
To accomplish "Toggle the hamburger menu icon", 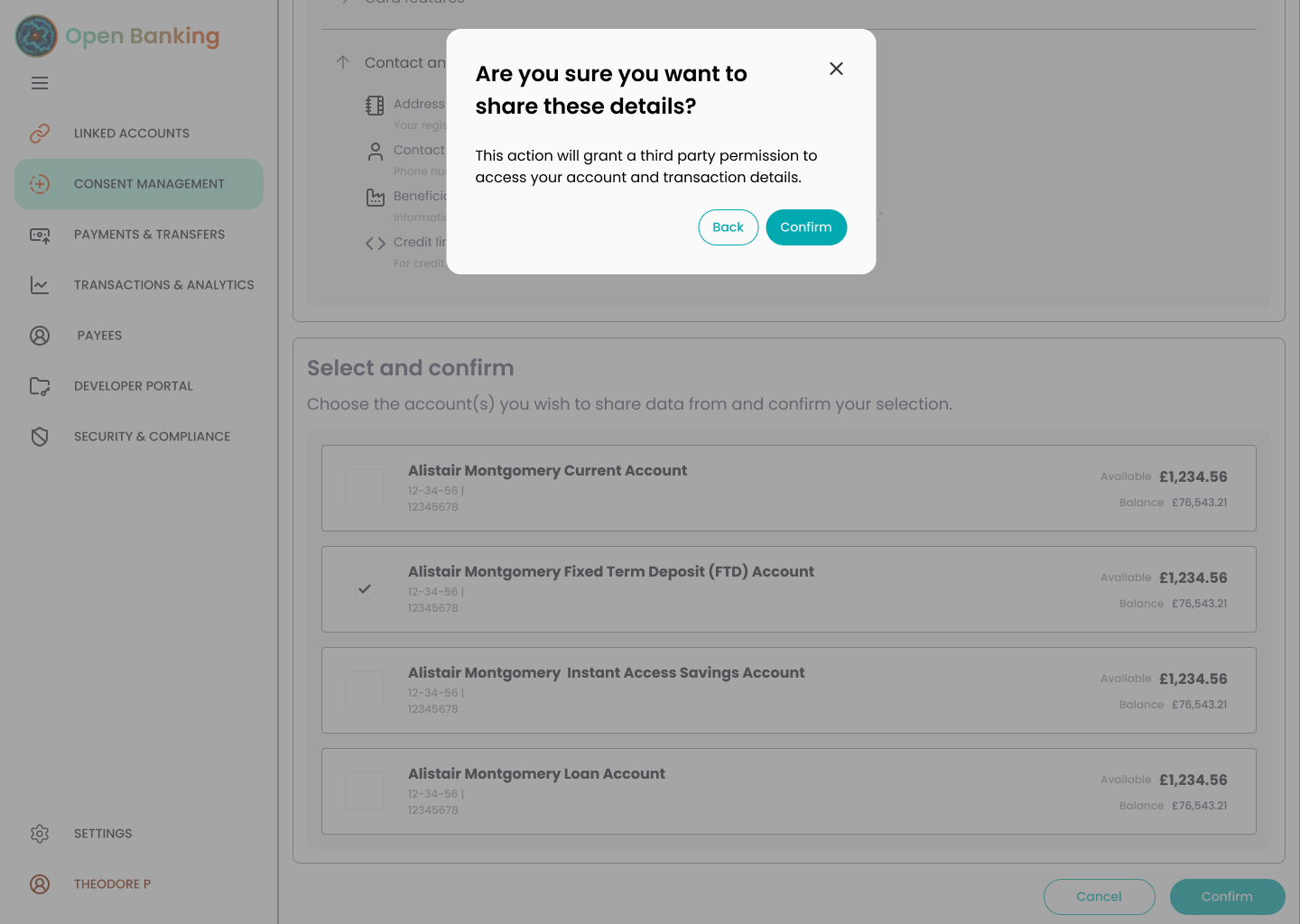I will [40, 83].
